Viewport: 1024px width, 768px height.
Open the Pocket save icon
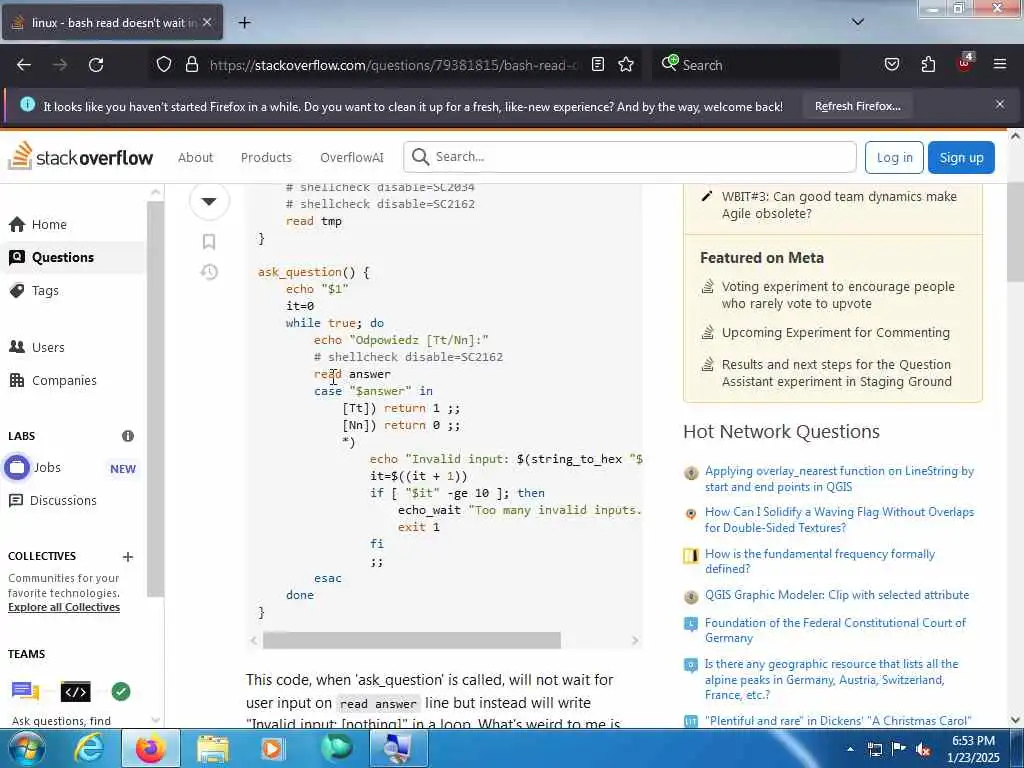[x=891, y=65]
